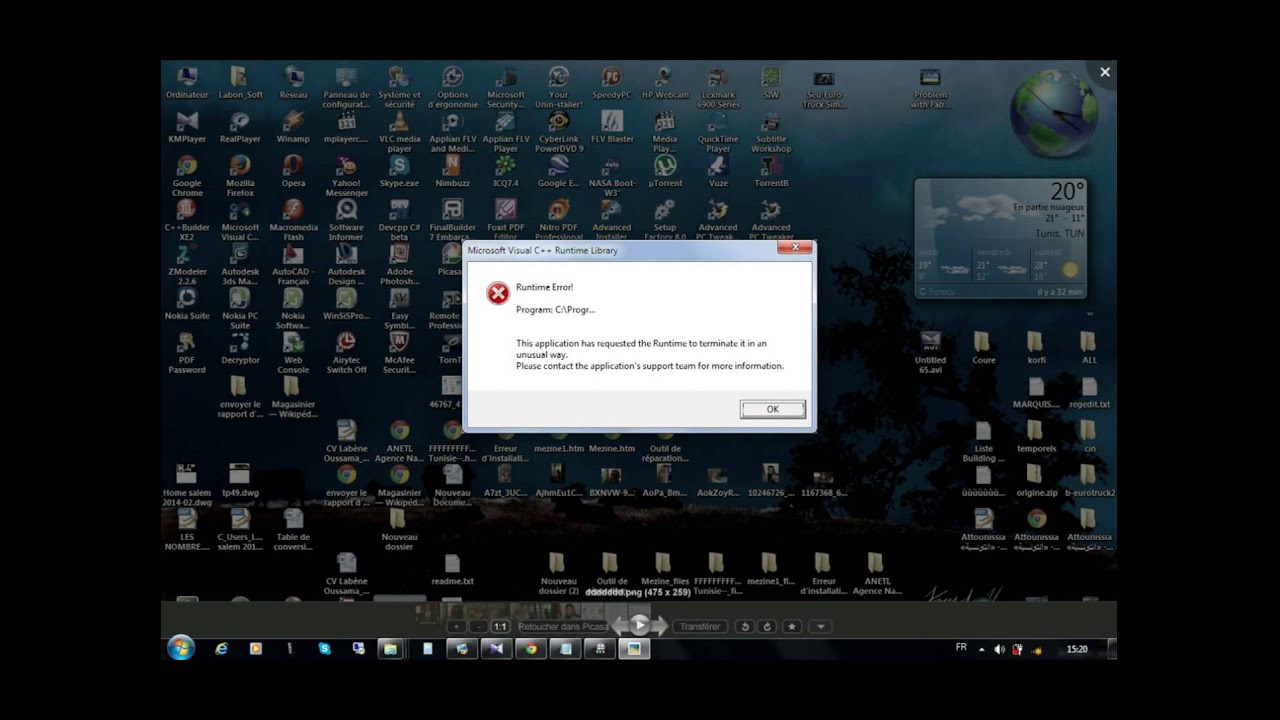1280x720 pixels.
Task: Select the Coure folder icon
Action: [x=983, y=349]
